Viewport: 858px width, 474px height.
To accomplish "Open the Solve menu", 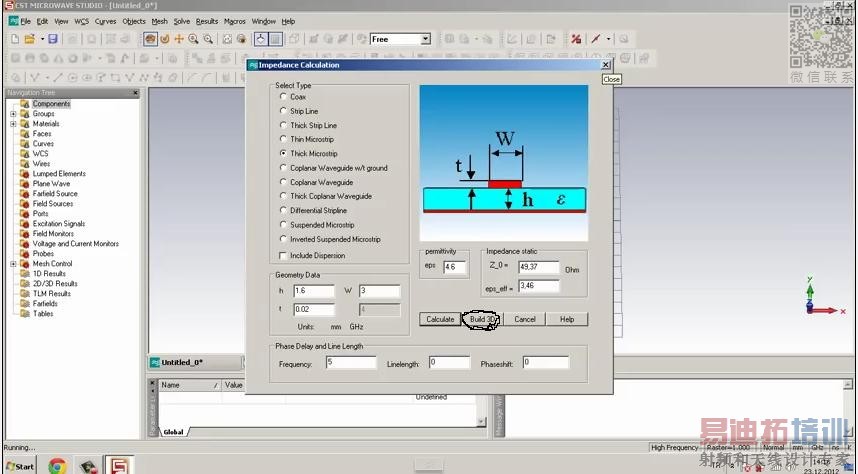I will tap(182, 21).
